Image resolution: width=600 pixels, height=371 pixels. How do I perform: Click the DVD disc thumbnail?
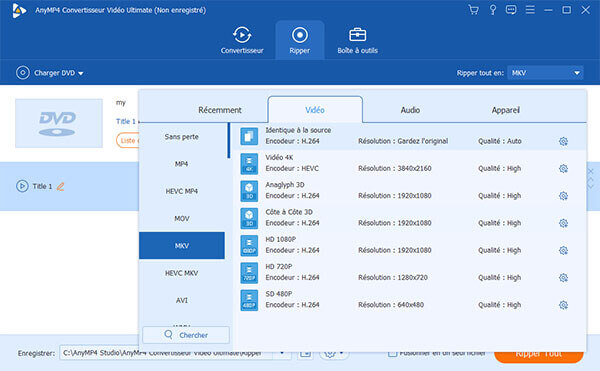[59, 123]
